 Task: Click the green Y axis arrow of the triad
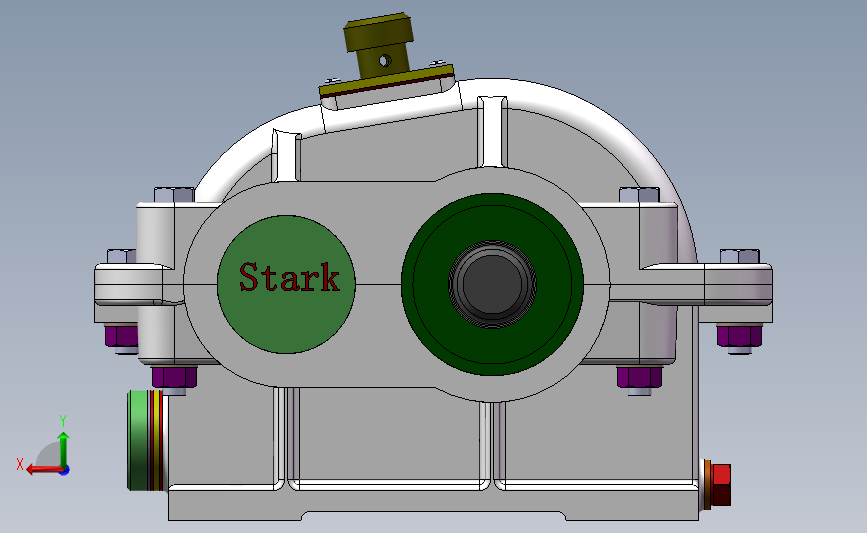point(64,448)
